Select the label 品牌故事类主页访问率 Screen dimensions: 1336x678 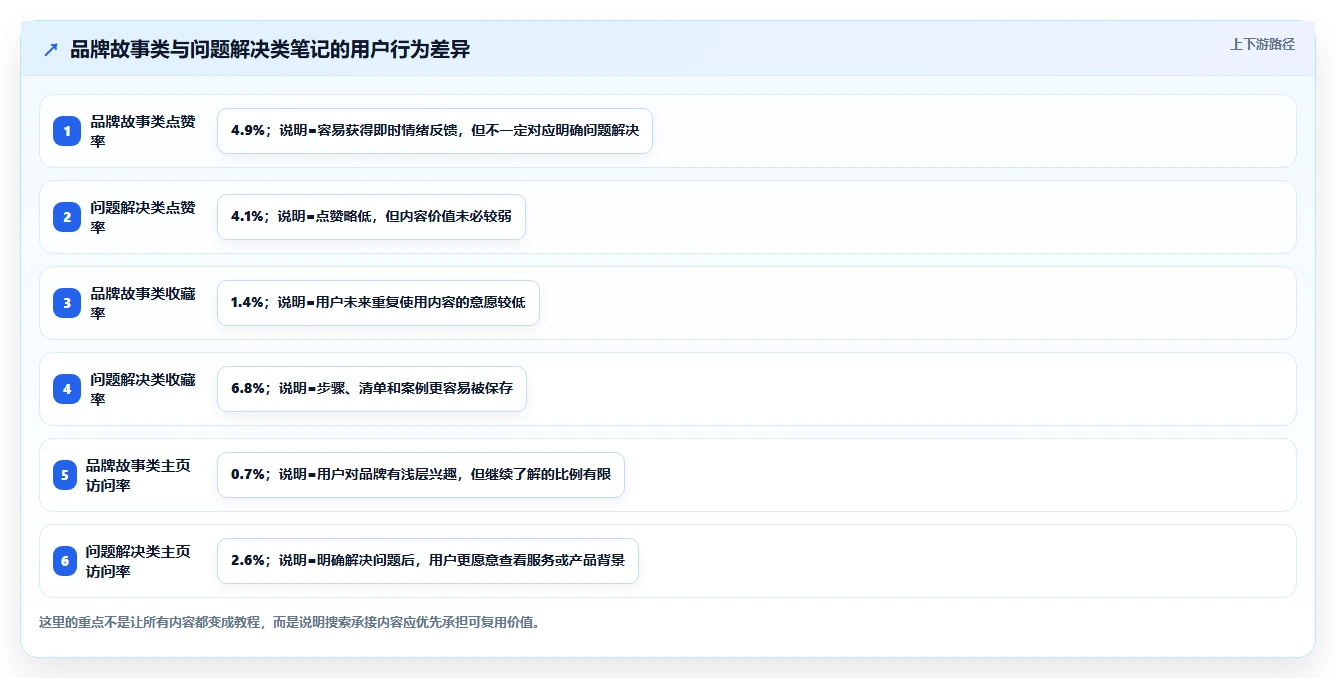click(x=139, y=475)
